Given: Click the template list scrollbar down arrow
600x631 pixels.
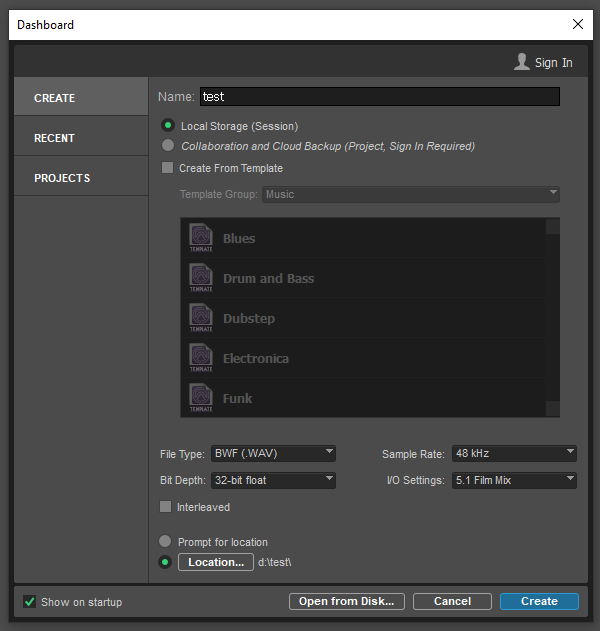Looking at the screenshot, I should 553,408.
